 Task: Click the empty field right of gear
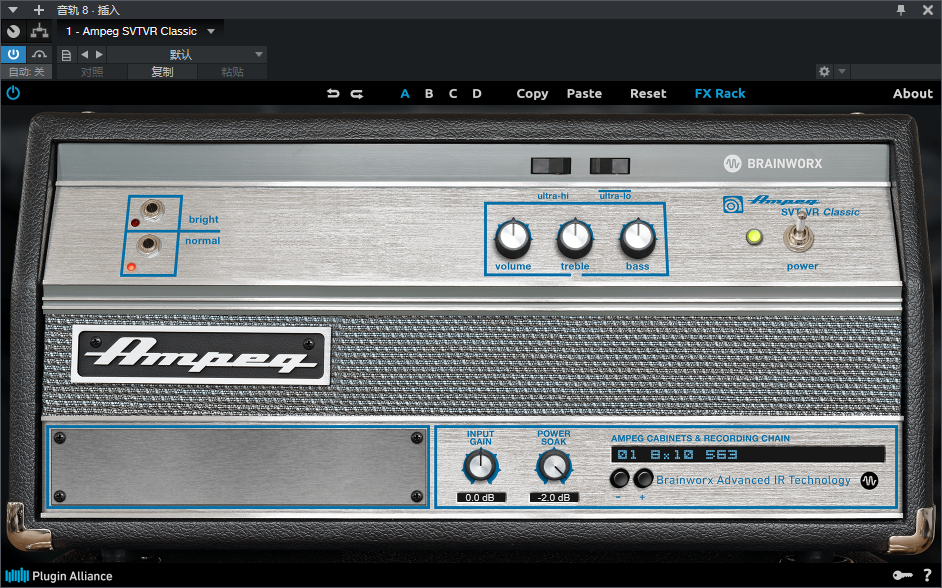tap(895, 71)
